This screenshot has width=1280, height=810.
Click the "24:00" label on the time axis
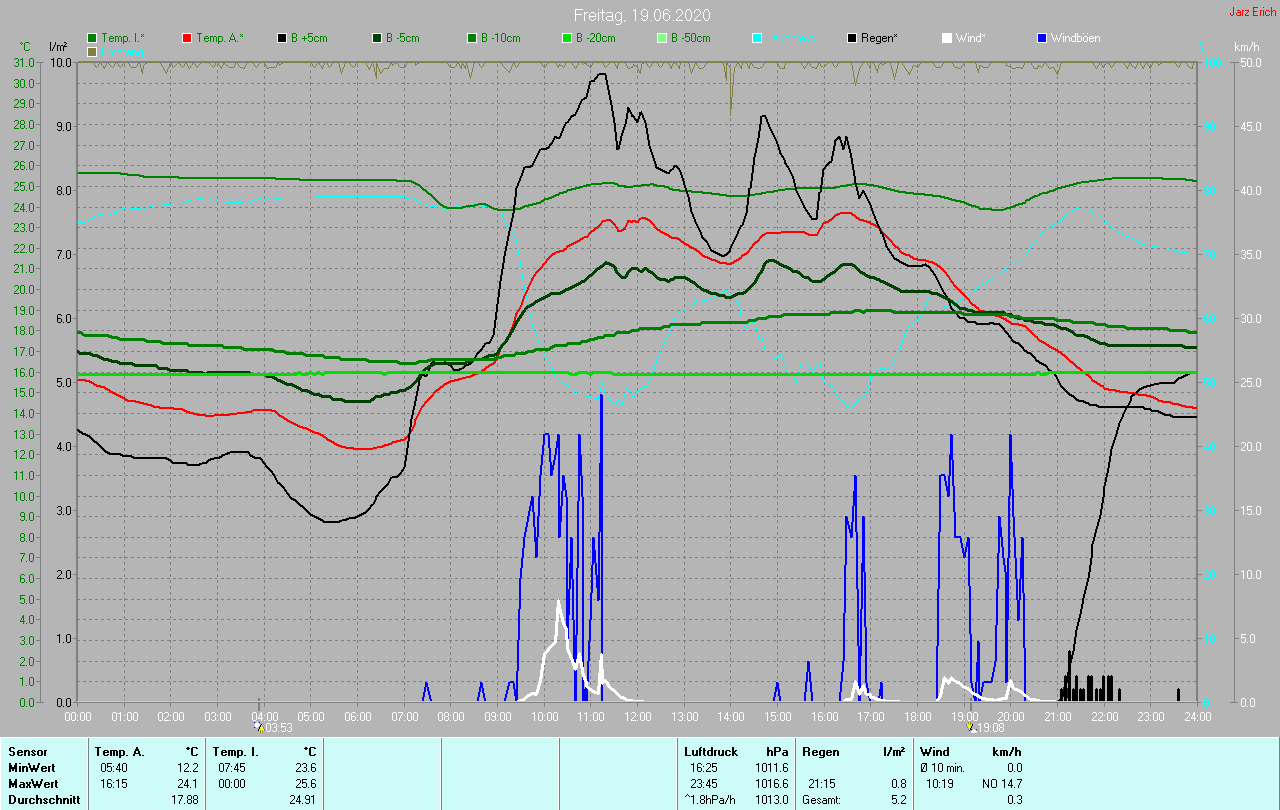[x=1197, y=716]
